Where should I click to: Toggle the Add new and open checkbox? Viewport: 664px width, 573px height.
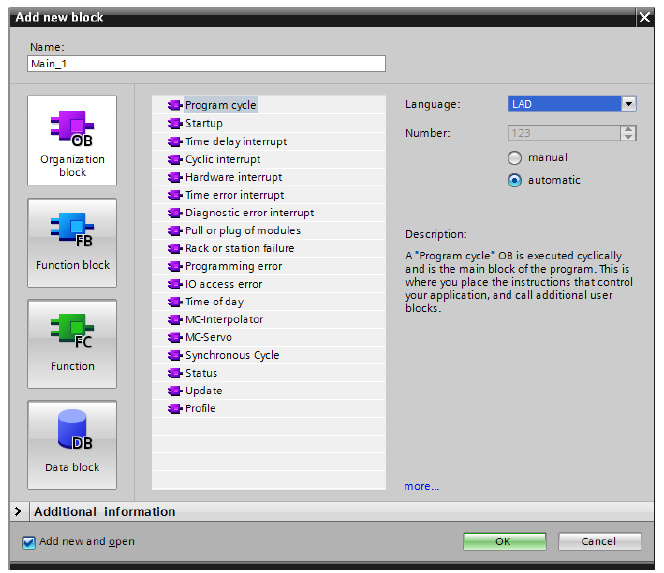click(x=28, y=542)
